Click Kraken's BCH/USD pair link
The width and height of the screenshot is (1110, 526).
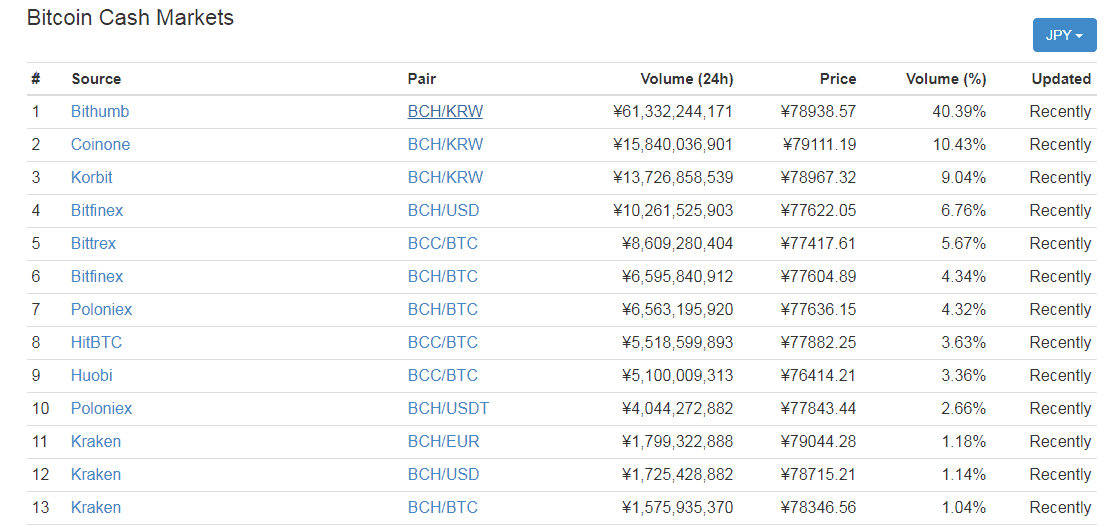(443, 474)
